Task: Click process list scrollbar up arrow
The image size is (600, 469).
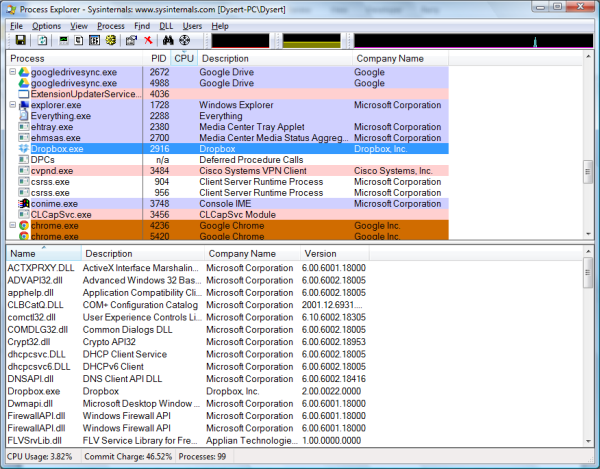Action: 588,57
